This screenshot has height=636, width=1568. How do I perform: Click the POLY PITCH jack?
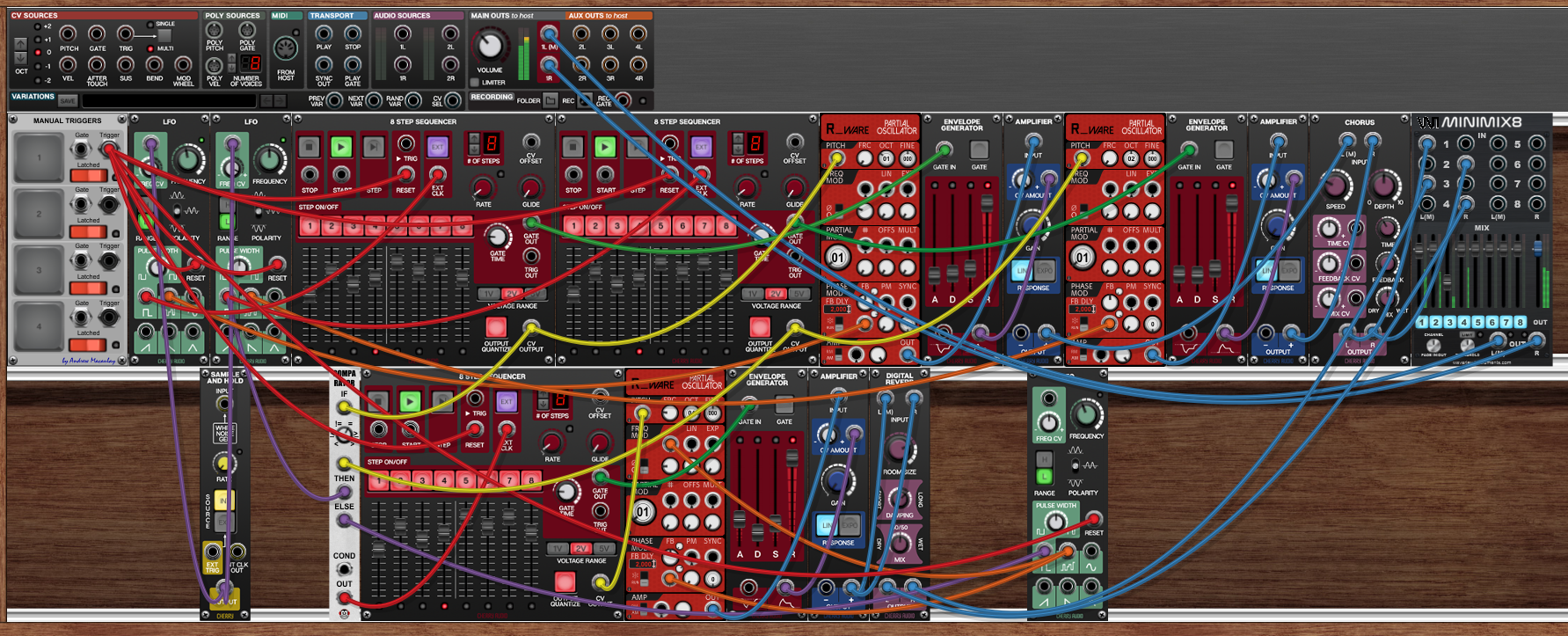tap(214, 30)
